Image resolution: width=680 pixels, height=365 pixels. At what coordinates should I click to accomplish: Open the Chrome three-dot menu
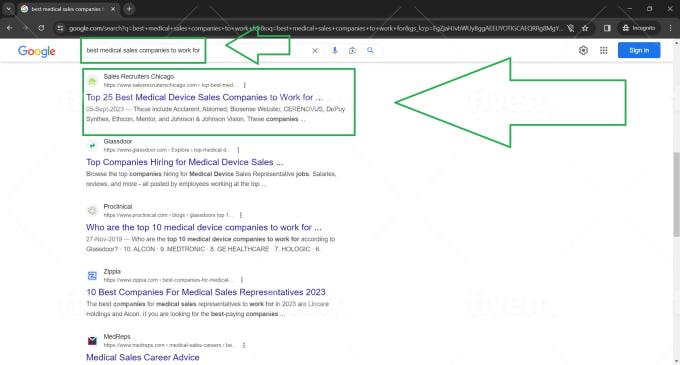coord(670,28)
